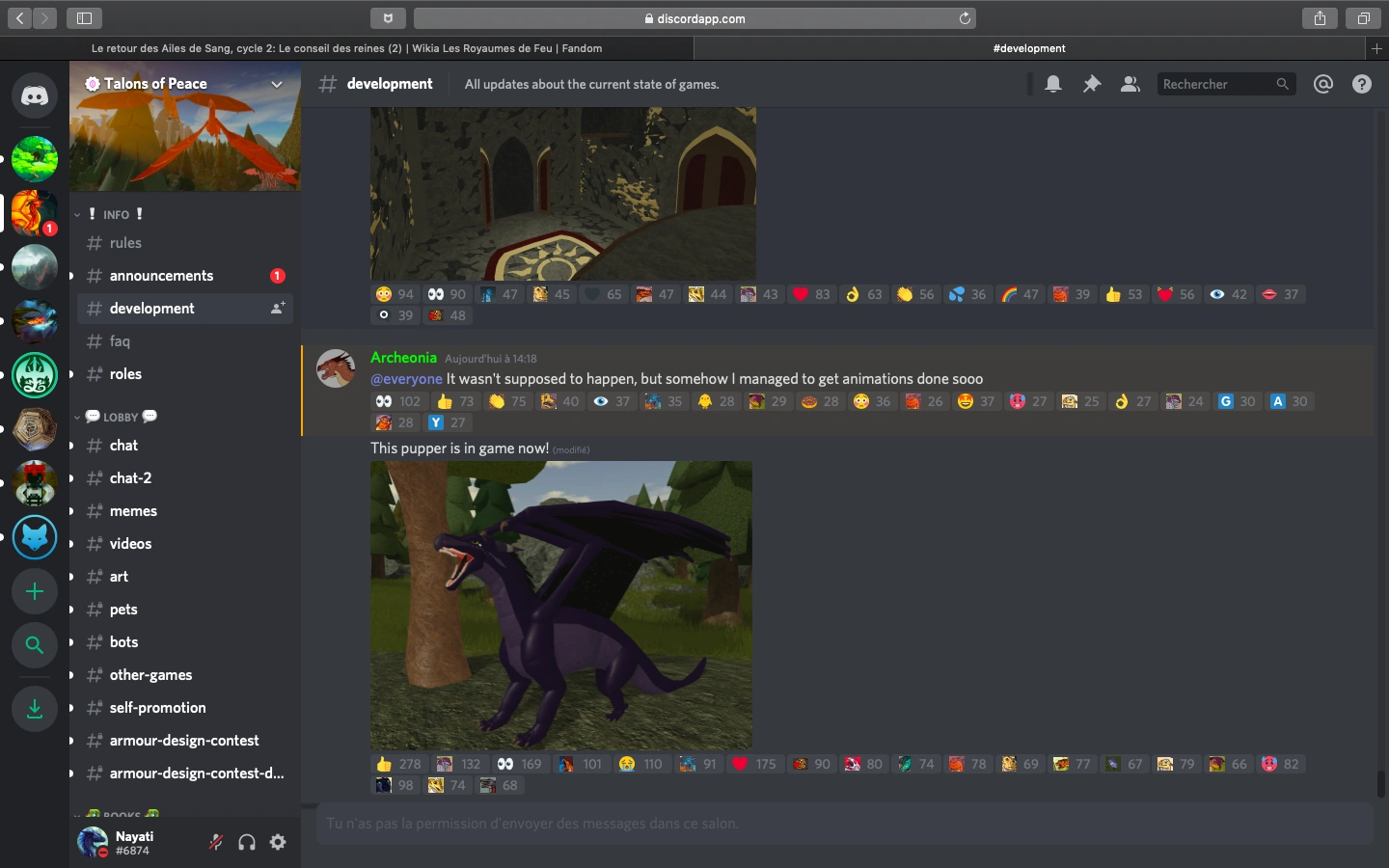The image size is (1389, 868).
Task: Click the add a server plus button
Action: pos(35,591)
